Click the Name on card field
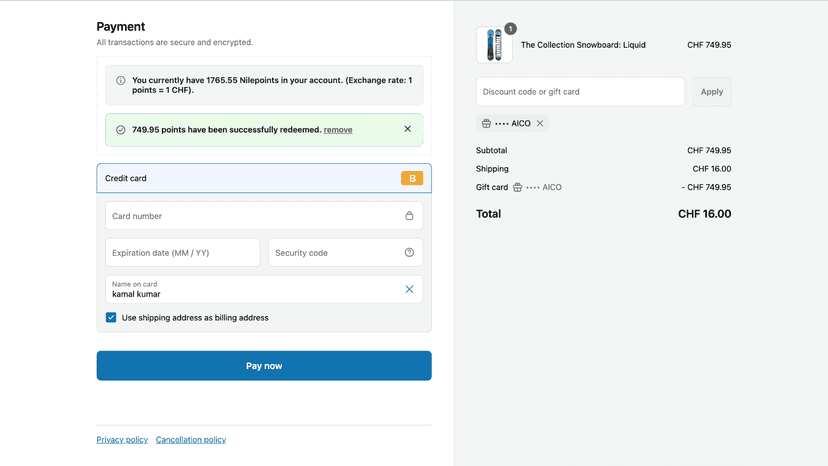The image size is (828, 466). tap(264, 289)
